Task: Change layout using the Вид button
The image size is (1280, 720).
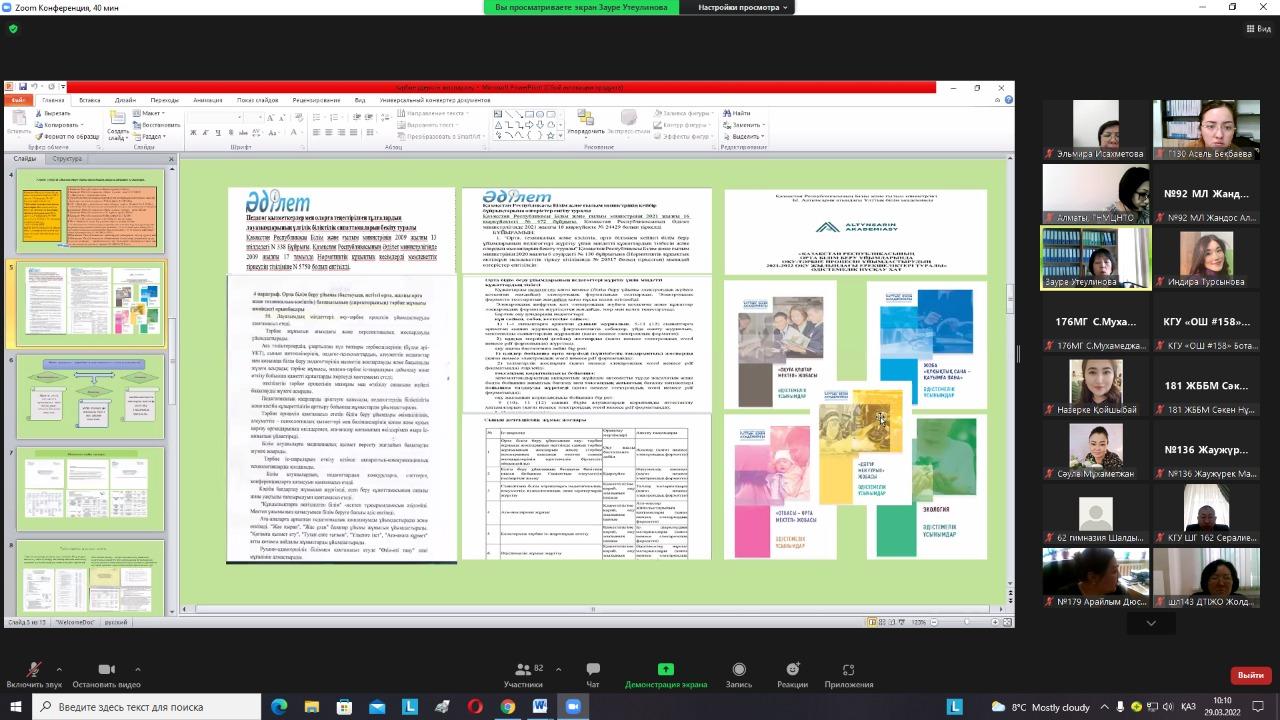Action: [x=1258, y=29]
